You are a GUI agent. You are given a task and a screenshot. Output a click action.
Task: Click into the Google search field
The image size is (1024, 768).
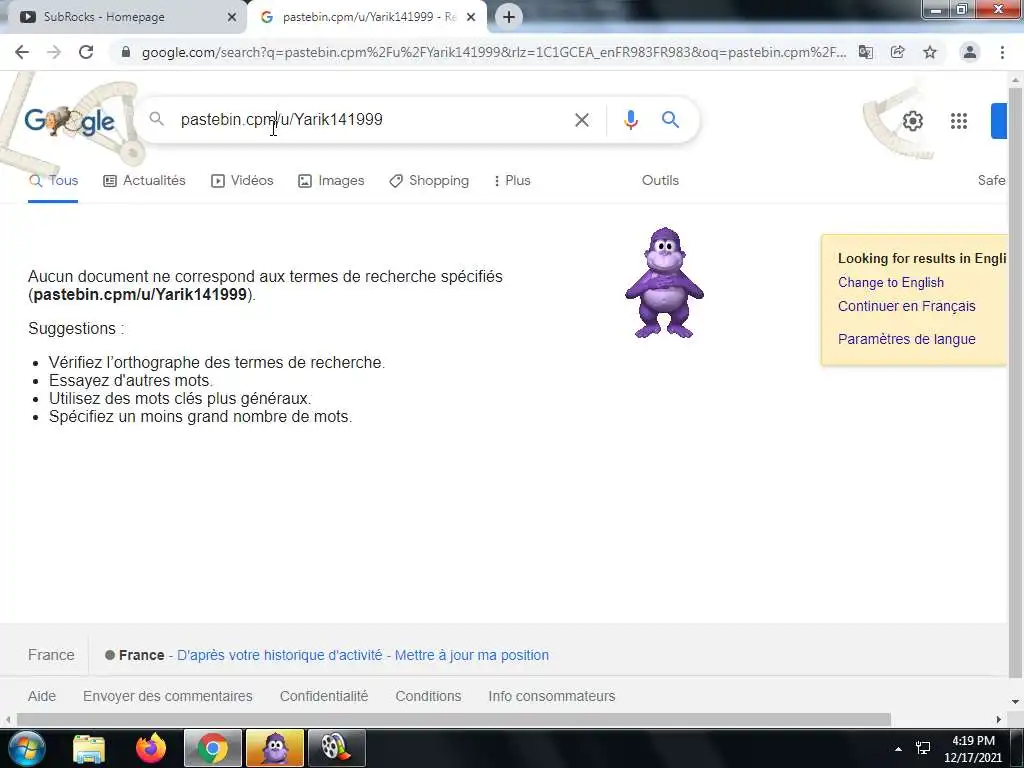pos(372,120)
